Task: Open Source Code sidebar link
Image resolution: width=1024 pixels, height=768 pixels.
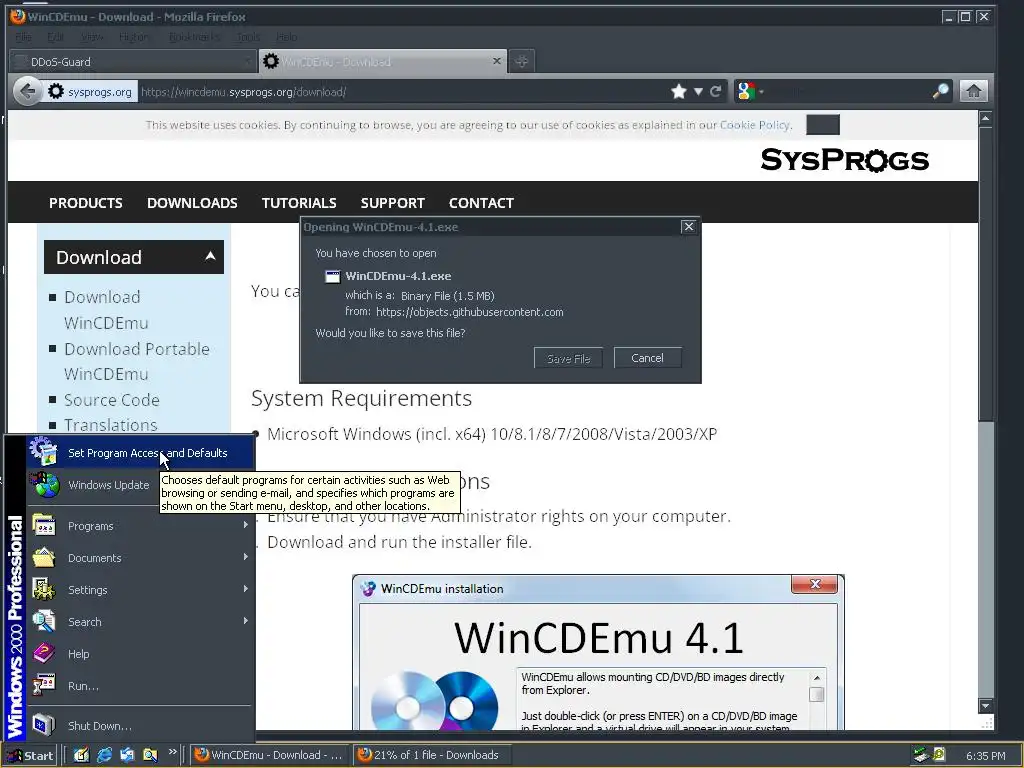Action: (112, 400)
